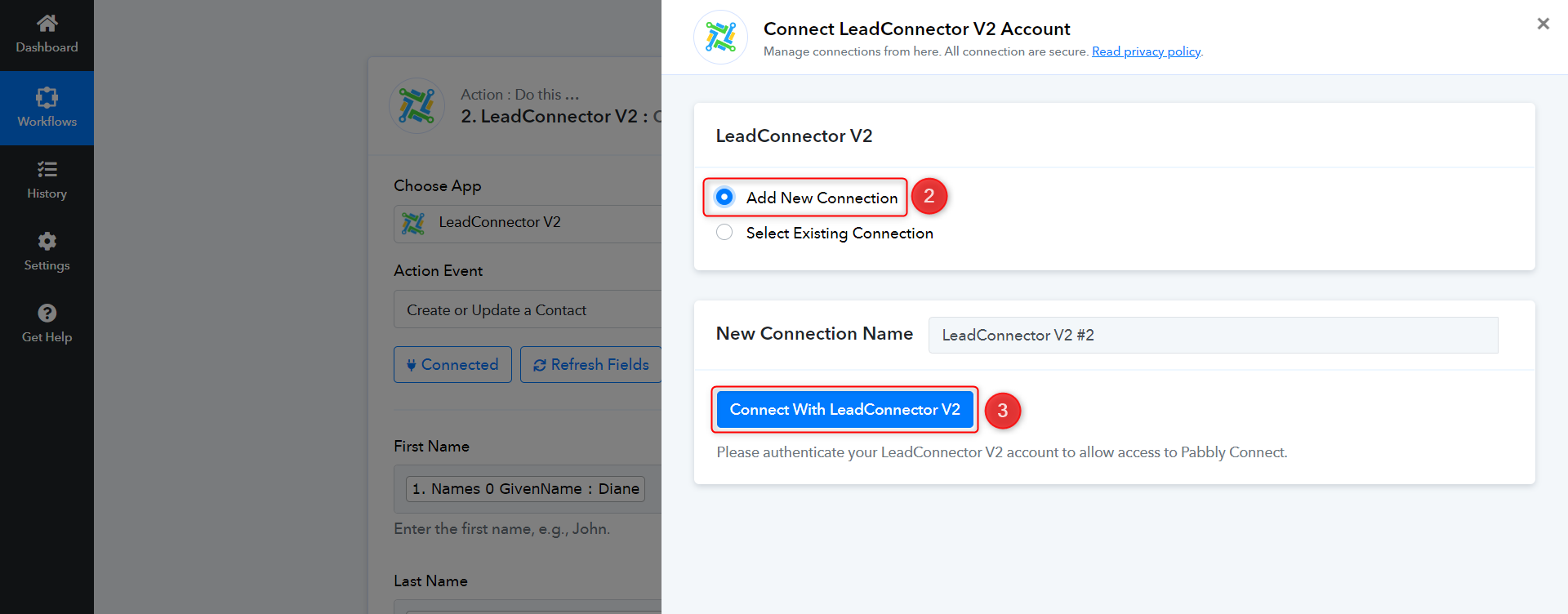Open the Dashboard home icon
1568x614 pixels.
(x=47, y=23)
